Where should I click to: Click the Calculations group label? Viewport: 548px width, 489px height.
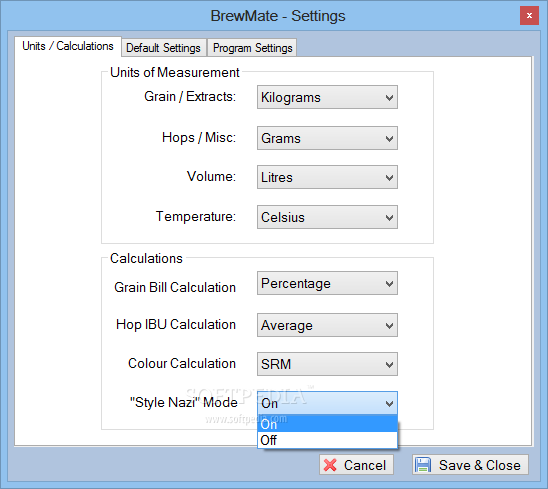point(146,258)
